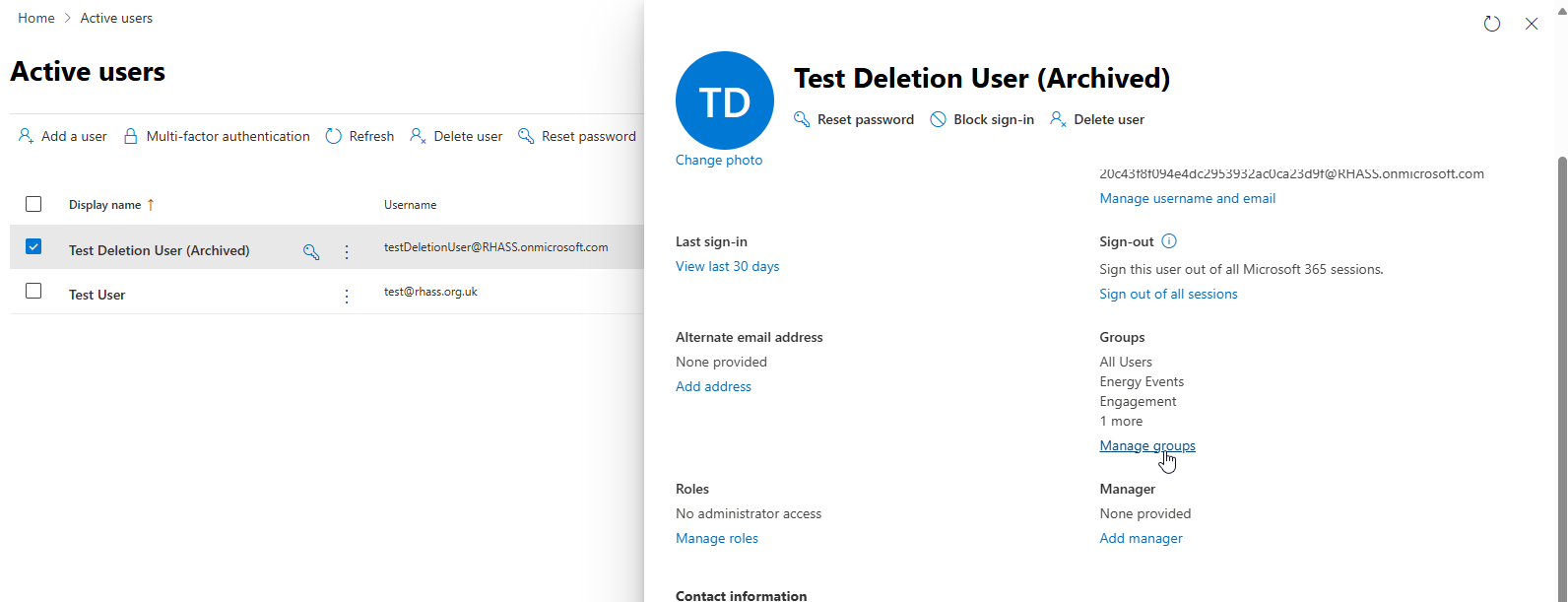
Task: Click the '1 more' groups text
Action: (x=1122, y=421)
